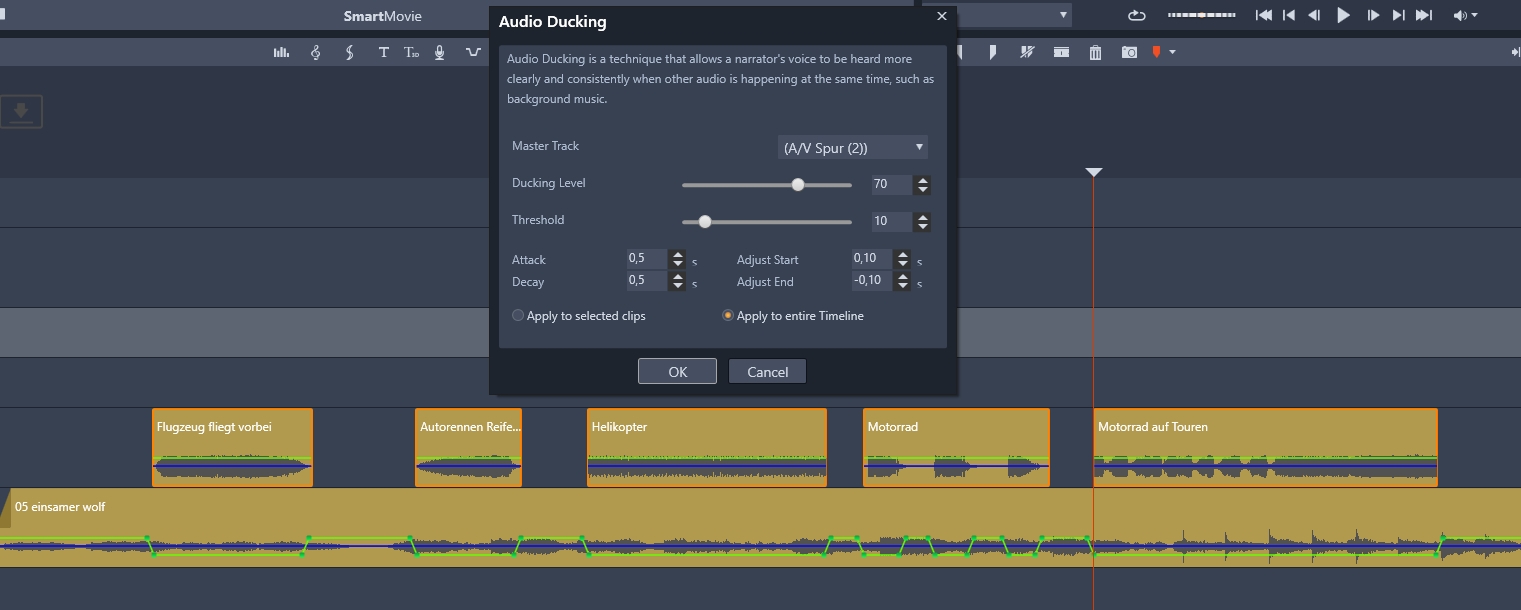Image resolution: width=1521 pixels, height=610 pixels.
Task: Open ScoreFitter treble clef tool
Action: click(316, 52)
